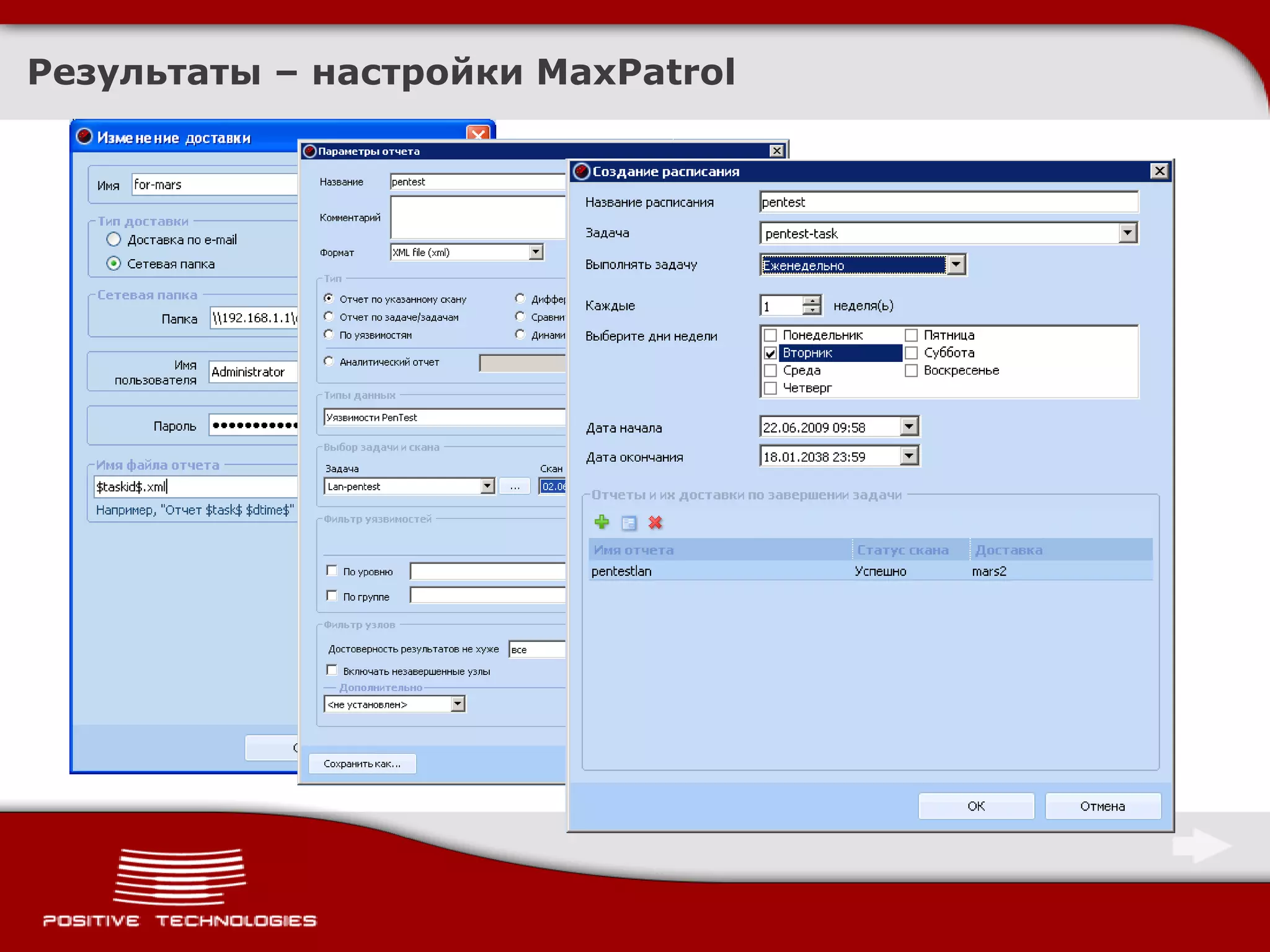Viewport: 1270px width, 952px height.
Task: Select По уязвимостям radio button
Action: click(329, 334)
